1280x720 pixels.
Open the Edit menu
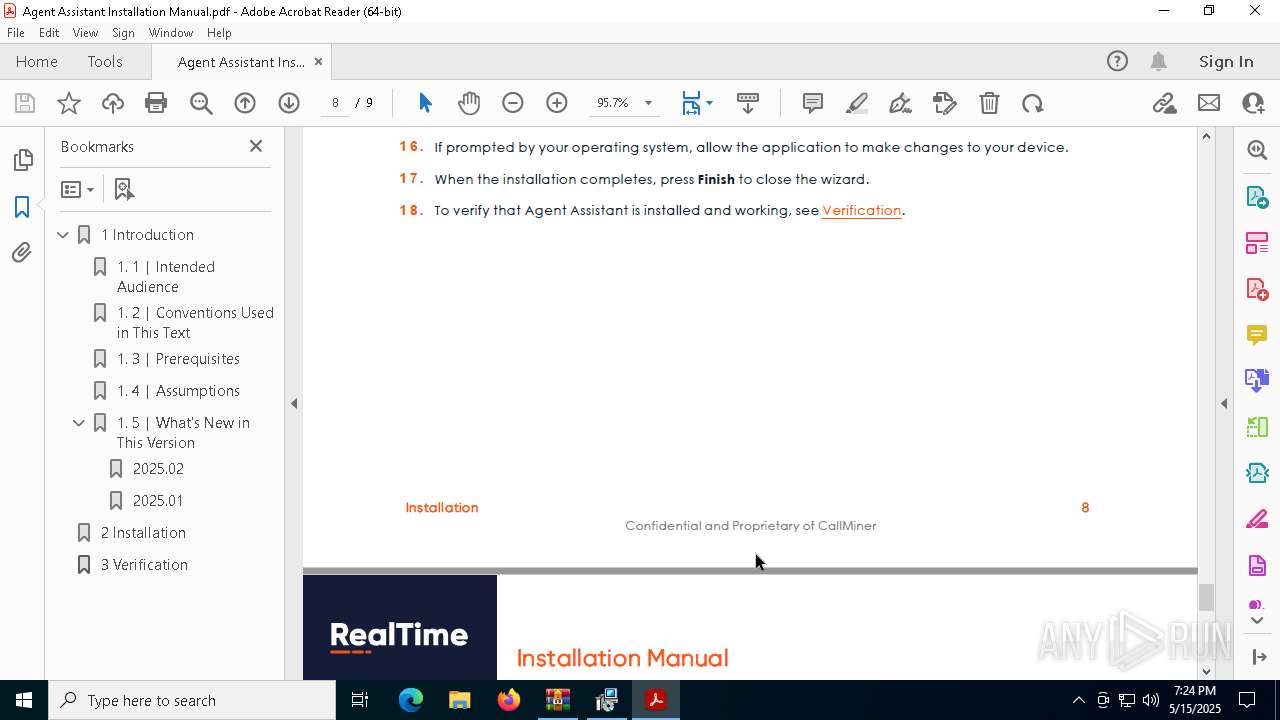pyautogui.click(x=49, y=33)
